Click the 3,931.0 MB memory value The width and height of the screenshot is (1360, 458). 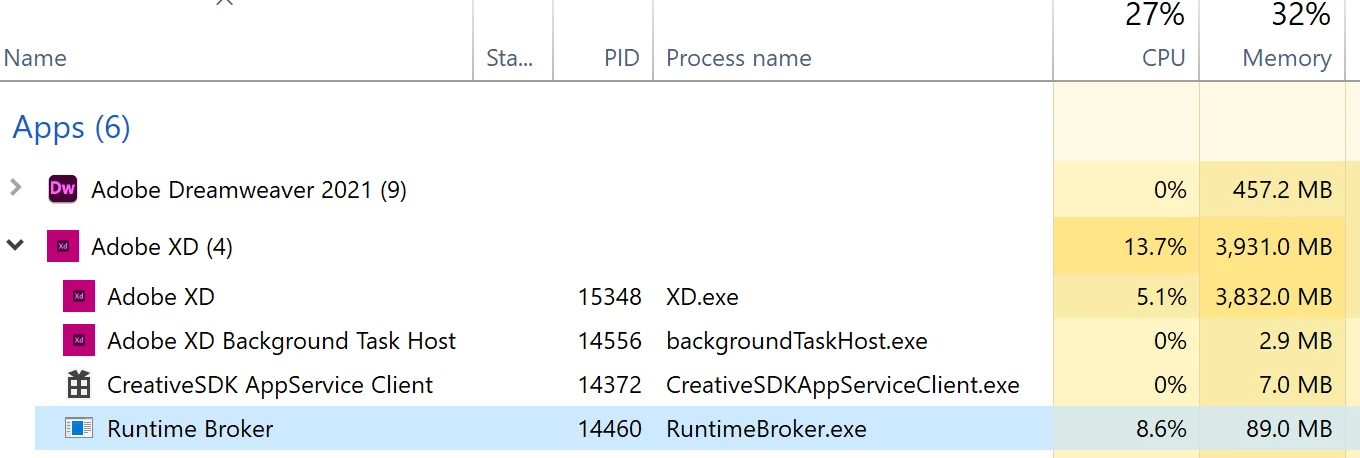1272,246
